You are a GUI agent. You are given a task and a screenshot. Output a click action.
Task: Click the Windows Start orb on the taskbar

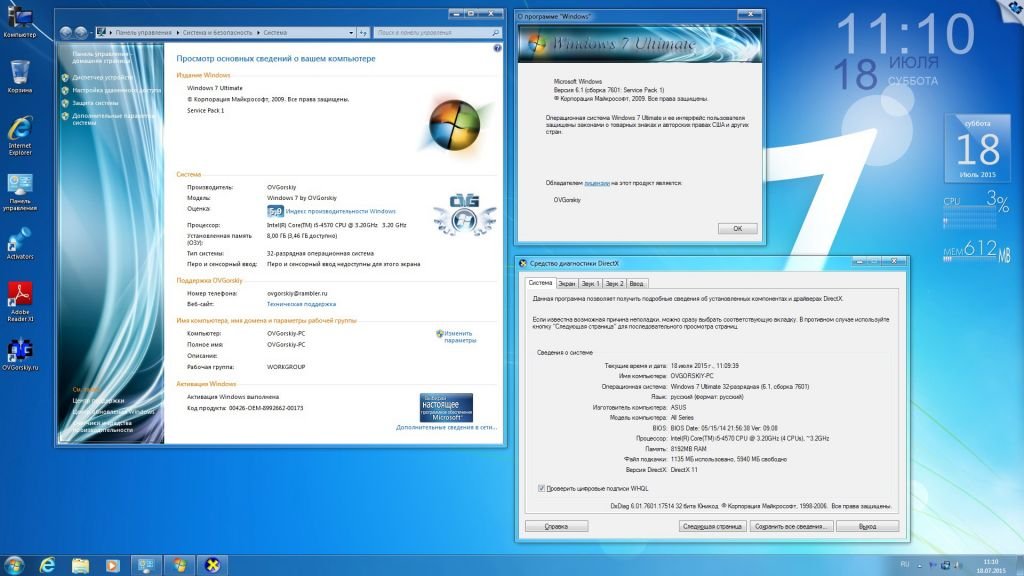13,565
